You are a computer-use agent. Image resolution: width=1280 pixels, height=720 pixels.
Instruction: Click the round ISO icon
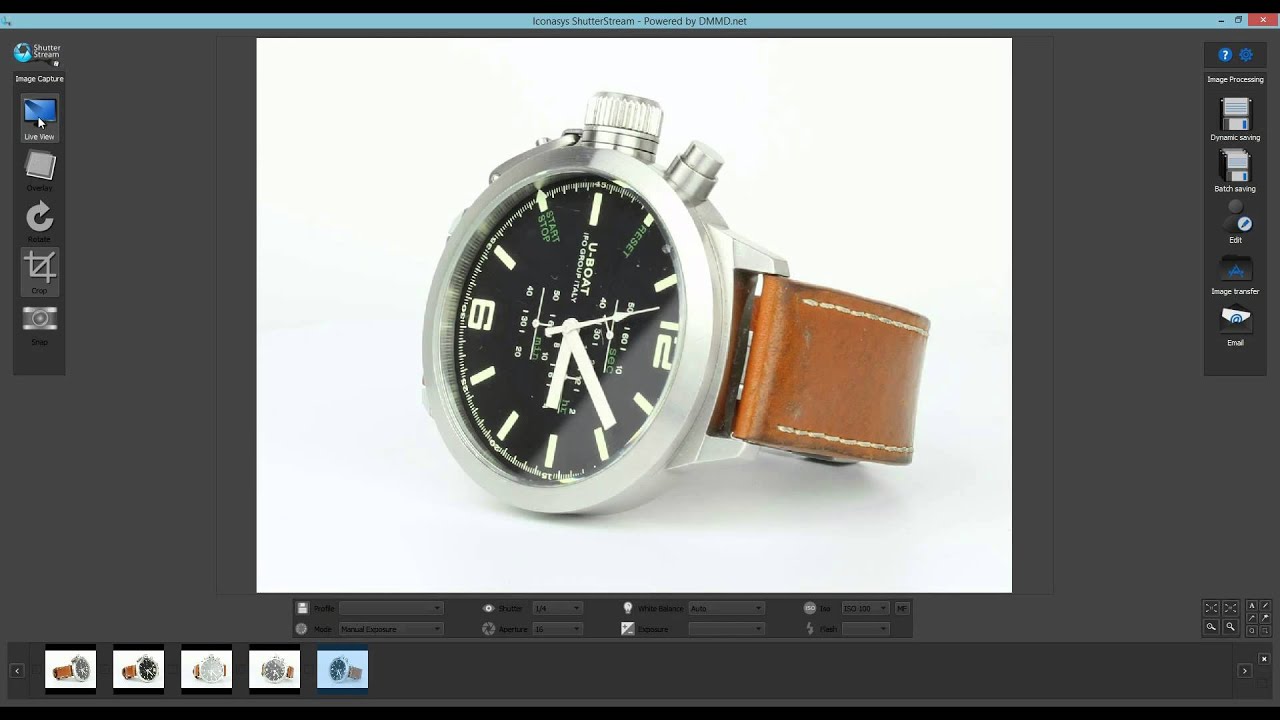[810, 608]
